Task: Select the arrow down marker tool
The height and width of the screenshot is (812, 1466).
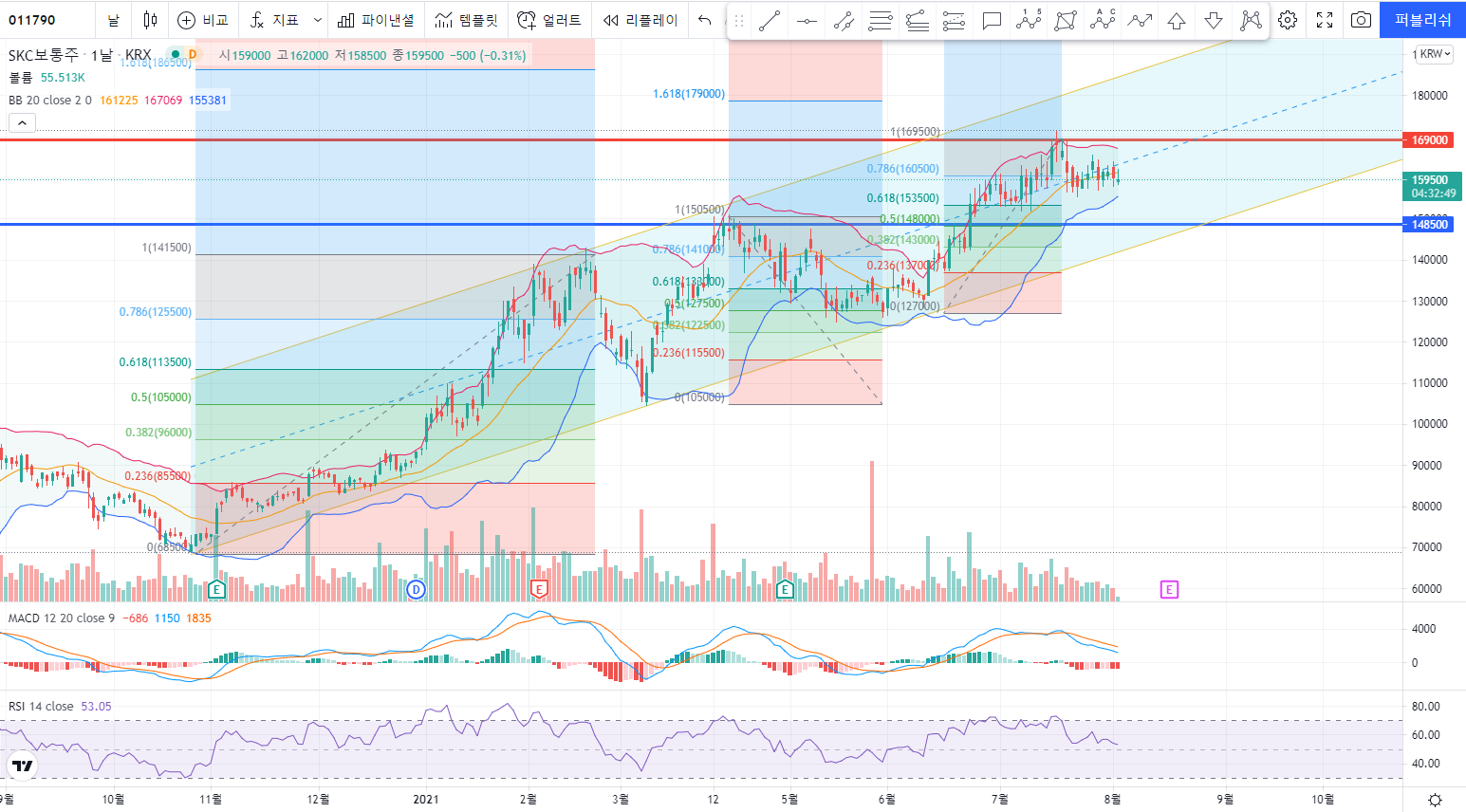Action: click(1214, 21)
